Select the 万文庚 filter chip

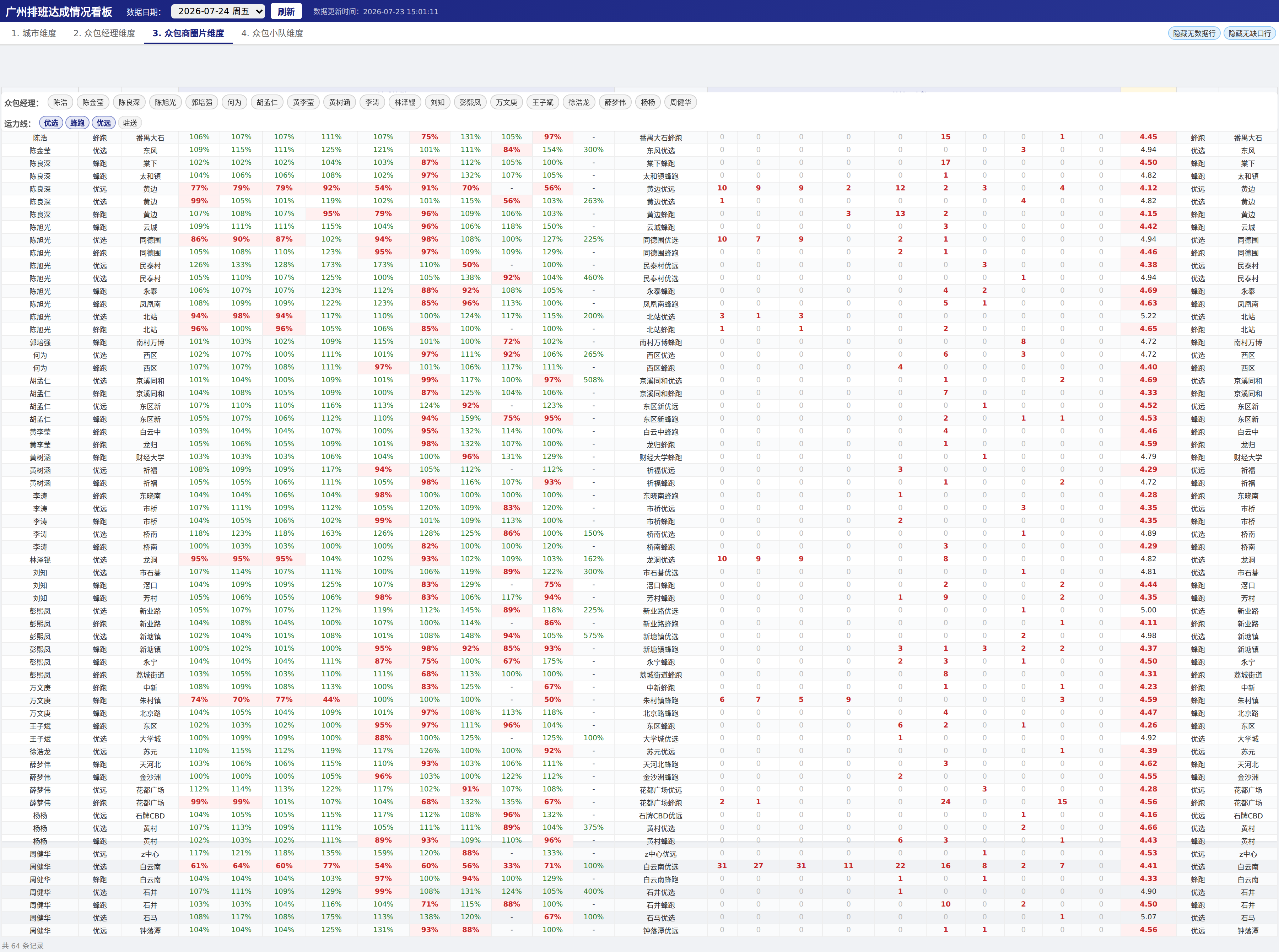coord(507,103)
